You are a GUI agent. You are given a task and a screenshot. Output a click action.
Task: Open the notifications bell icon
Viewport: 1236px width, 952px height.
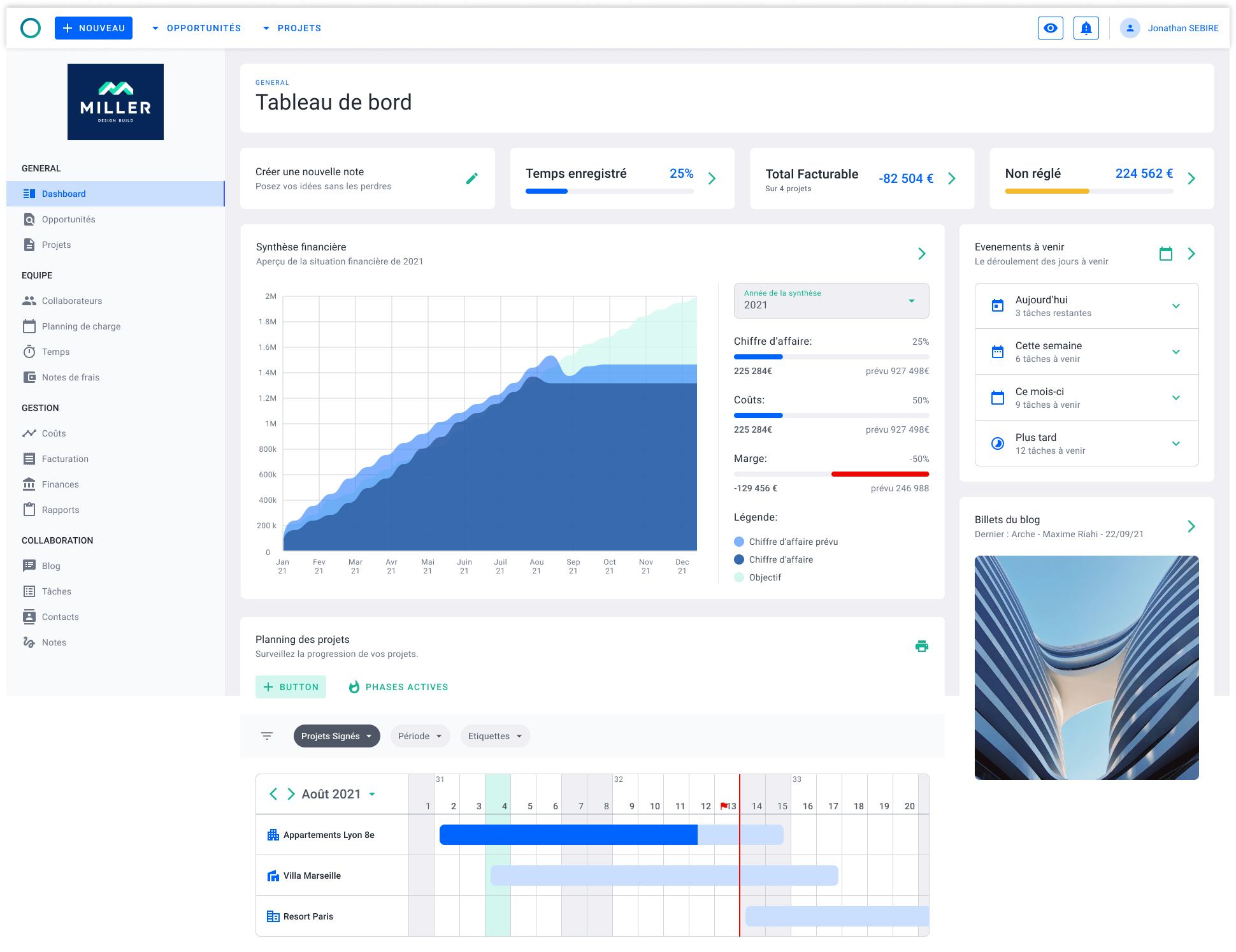tap(1086, 28)
